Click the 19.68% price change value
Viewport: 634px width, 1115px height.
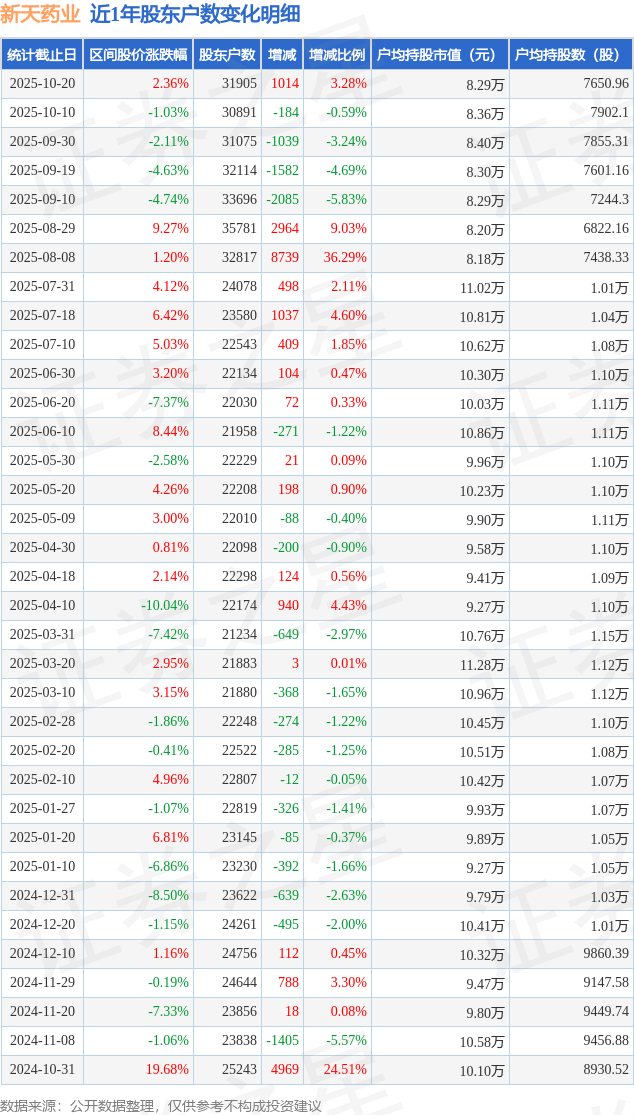167,1070
